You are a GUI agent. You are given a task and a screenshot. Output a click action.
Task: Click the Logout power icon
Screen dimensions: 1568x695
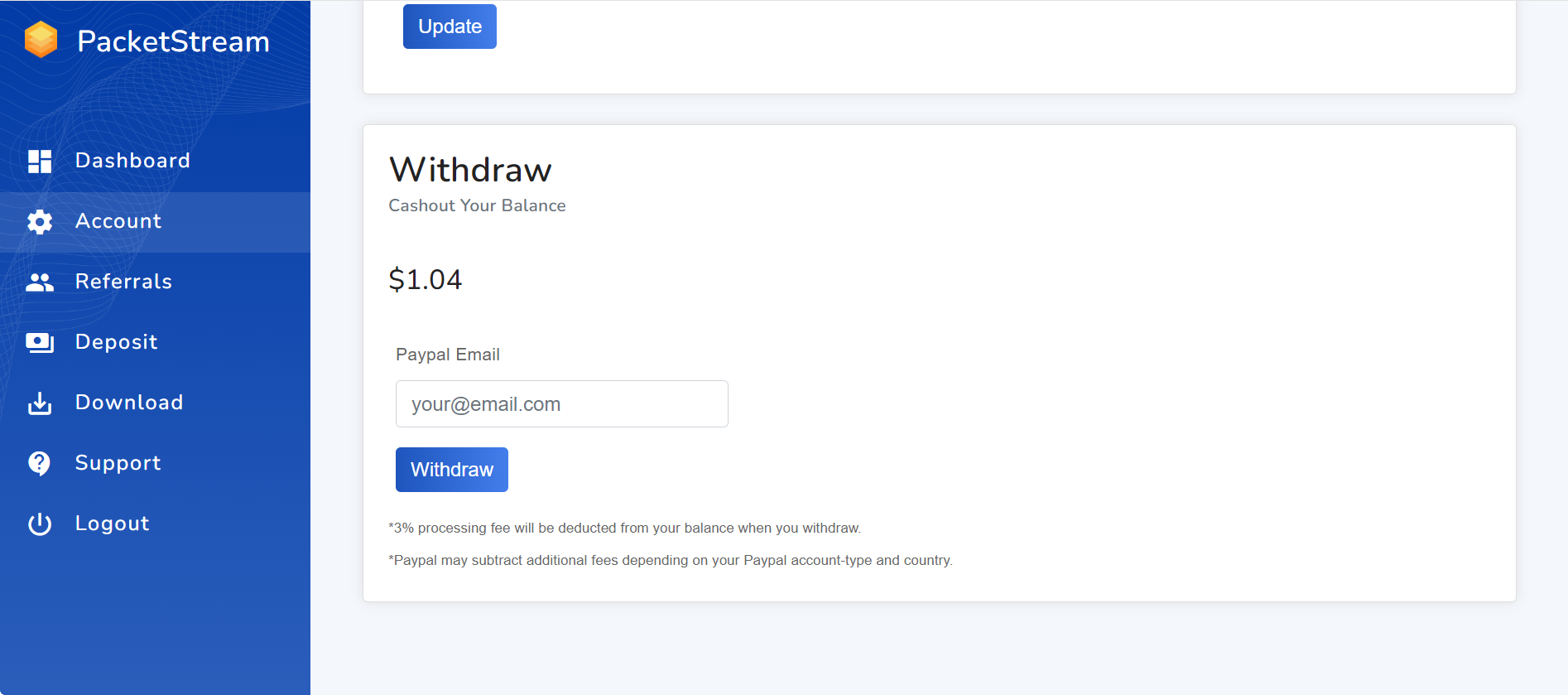(39, 524)
